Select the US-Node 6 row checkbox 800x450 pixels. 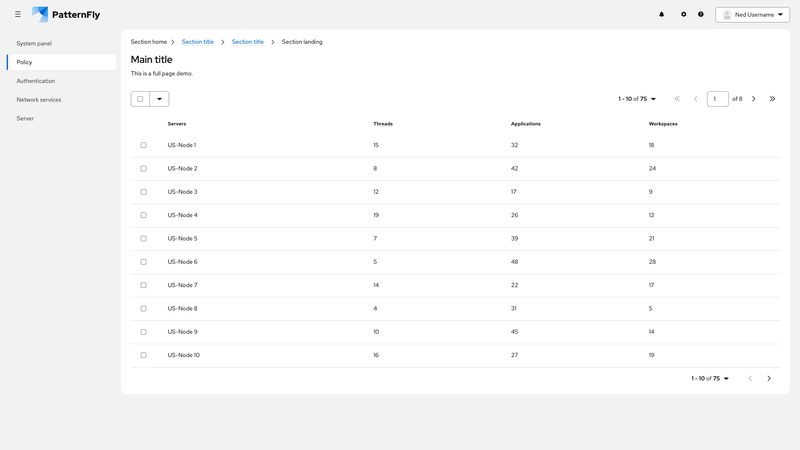click(x=143, y=262)
